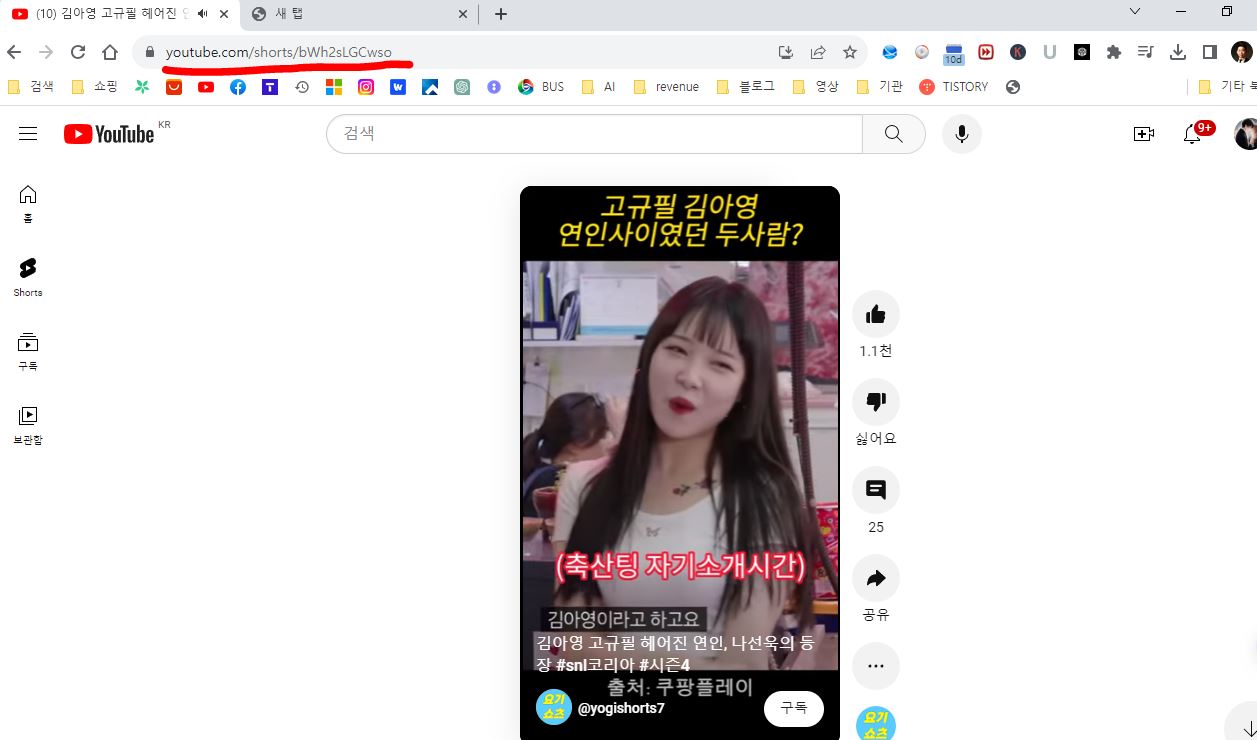Close the 새 탭 tab
Viewport: 1257px width, 740px height.
(x=463, y=14)
